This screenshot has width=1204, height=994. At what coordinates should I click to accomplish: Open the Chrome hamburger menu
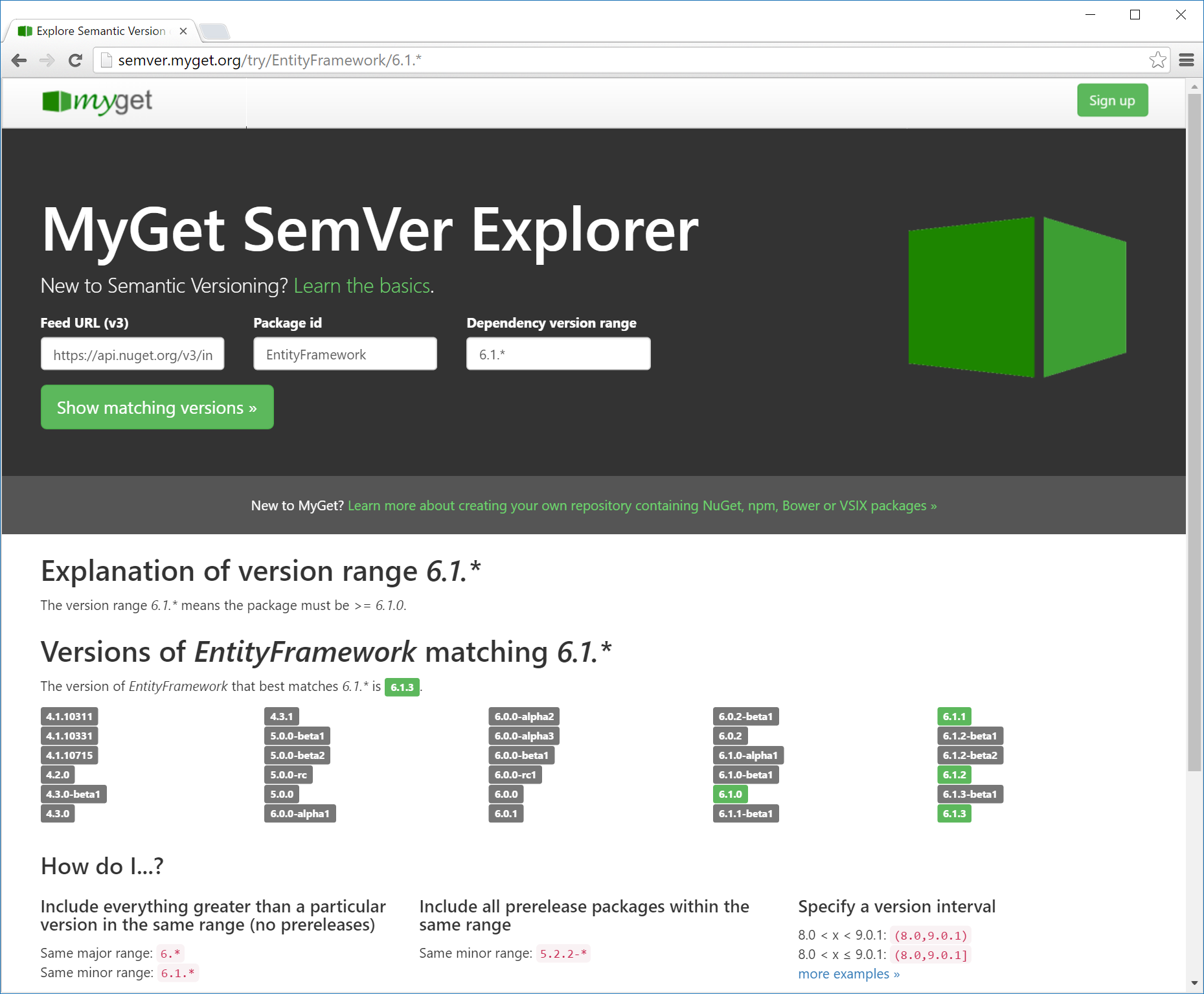point(1187,60)
